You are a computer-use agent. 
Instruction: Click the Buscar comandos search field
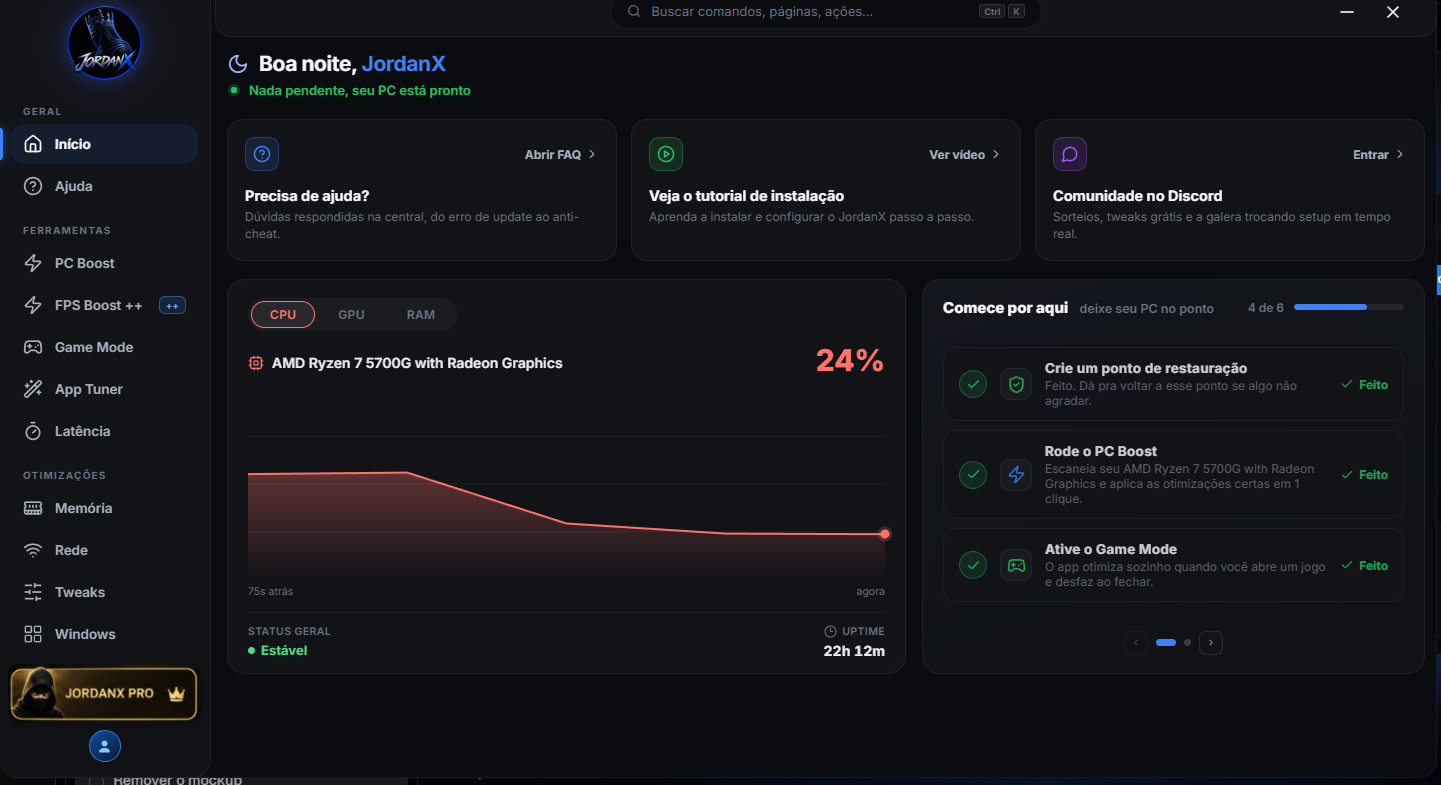click(826, 12)
